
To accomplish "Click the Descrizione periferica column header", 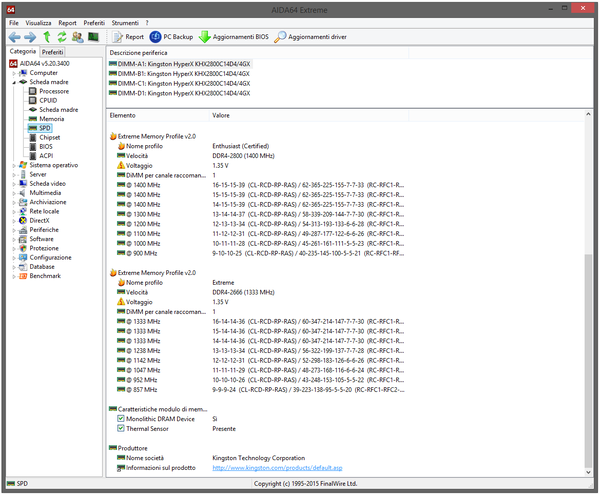I will point(258,53).
